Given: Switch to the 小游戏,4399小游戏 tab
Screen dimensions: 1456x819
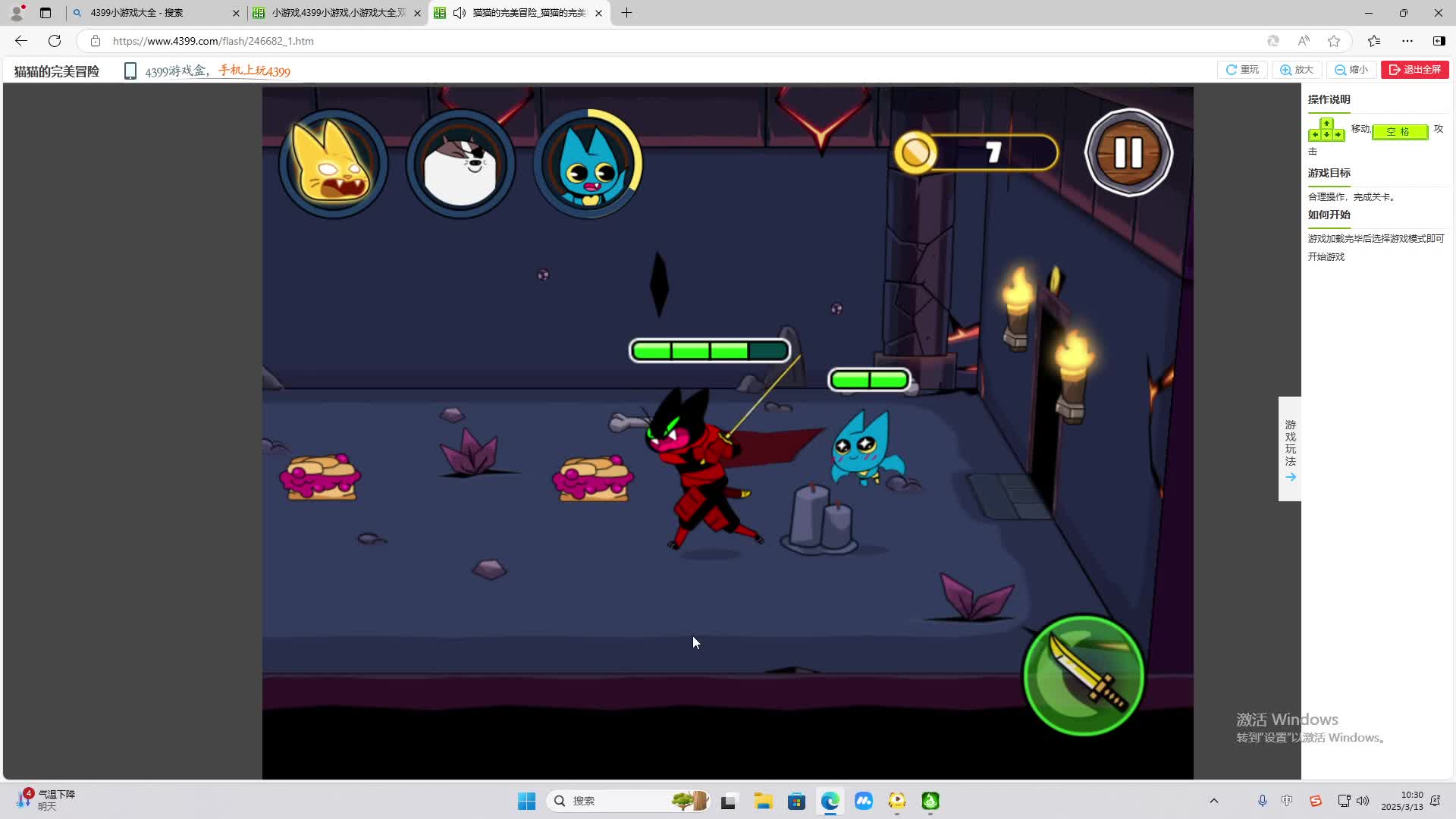Looking at the screenshot, I should click(x=338, y=13).
